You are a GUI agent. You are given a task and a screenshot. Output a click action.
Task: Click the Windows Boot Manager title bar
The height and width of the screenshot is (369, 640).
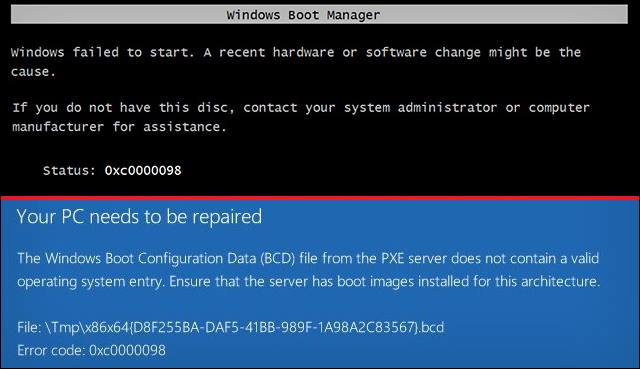[319, 15]
